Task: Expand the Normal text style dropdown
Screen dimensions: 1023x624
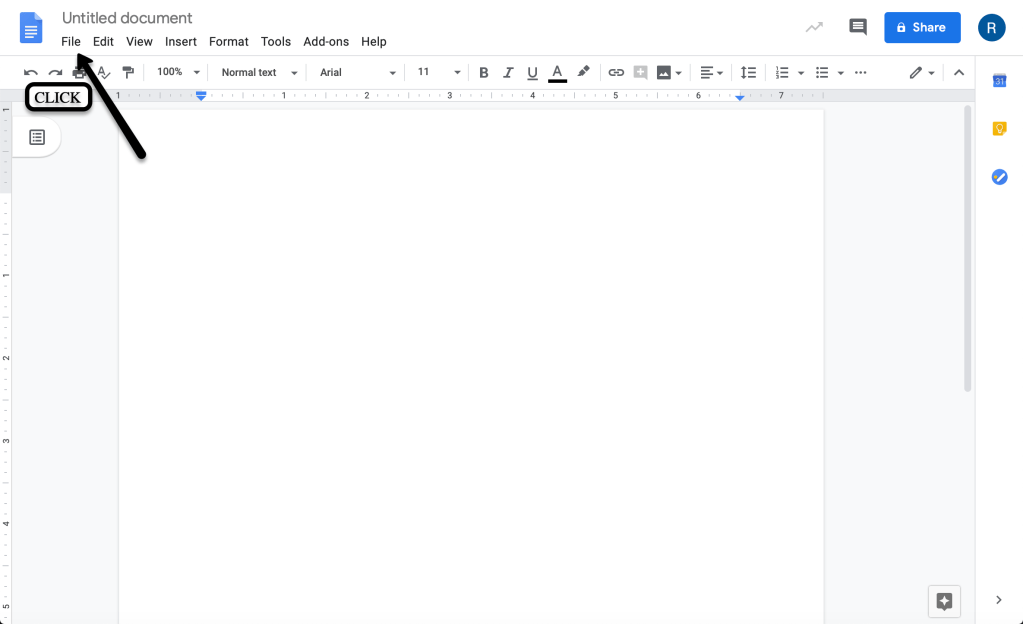Action: coord(260,73)
